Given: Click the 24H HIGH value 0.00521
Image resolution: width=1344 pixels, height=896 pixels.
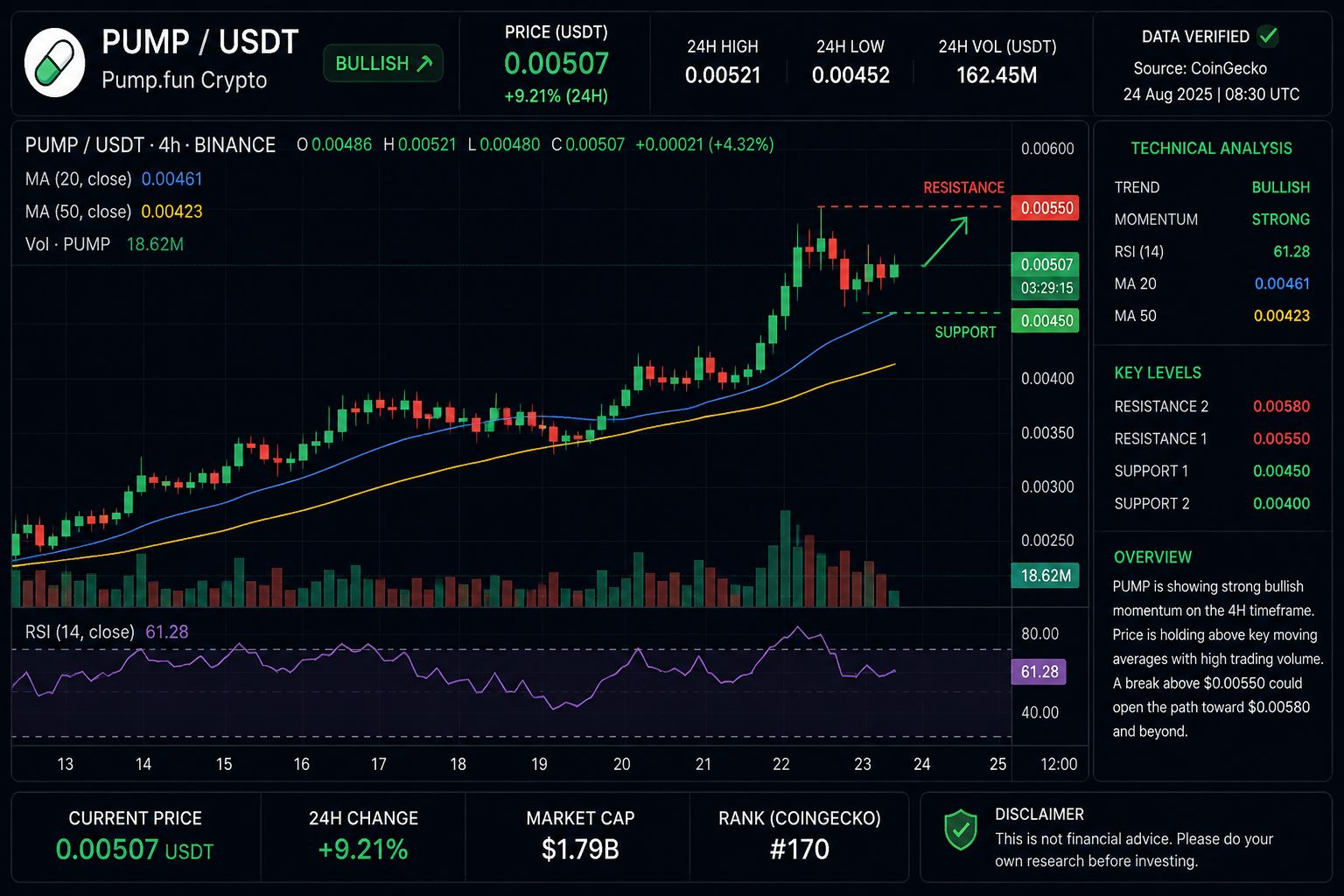Looking at the screenshot, I should click(723, 75).
